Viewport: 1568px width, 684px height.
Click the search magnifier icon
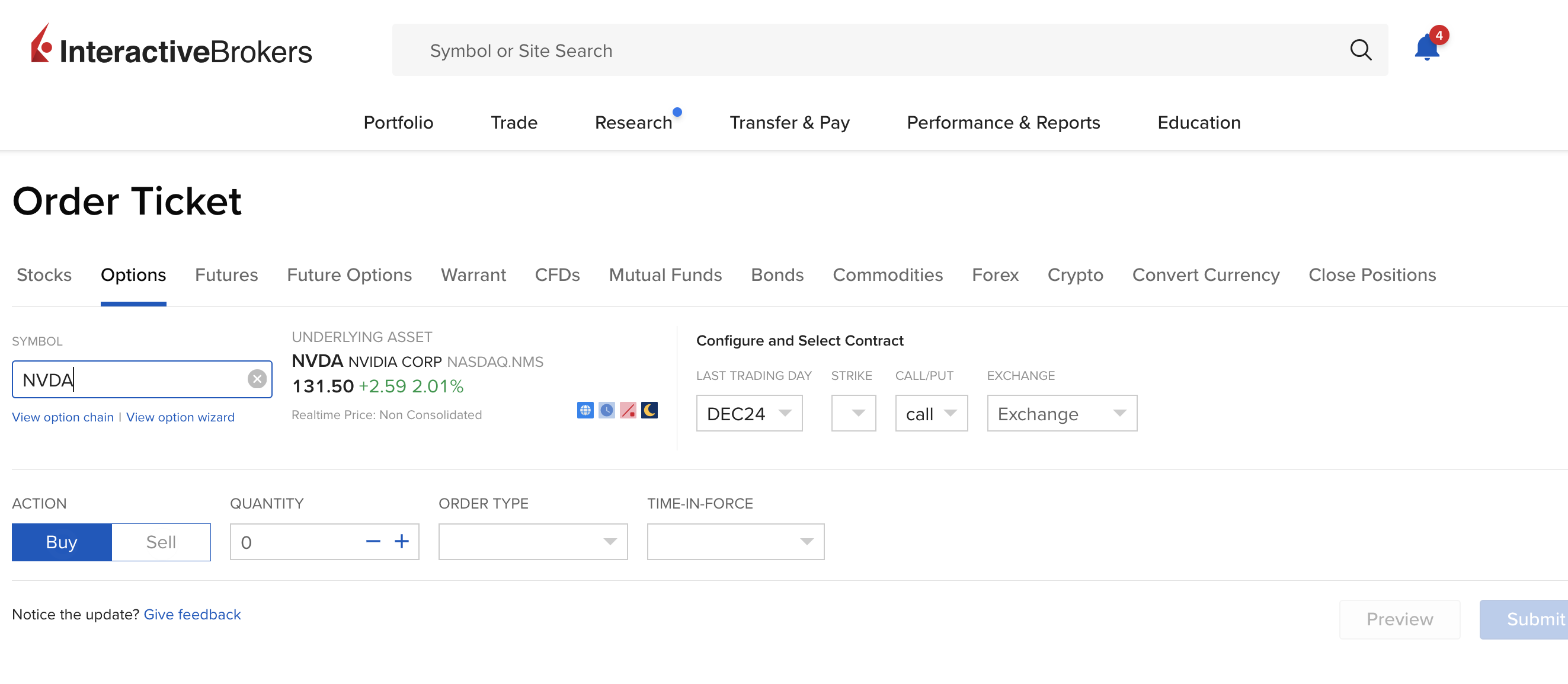[1360, 50]
